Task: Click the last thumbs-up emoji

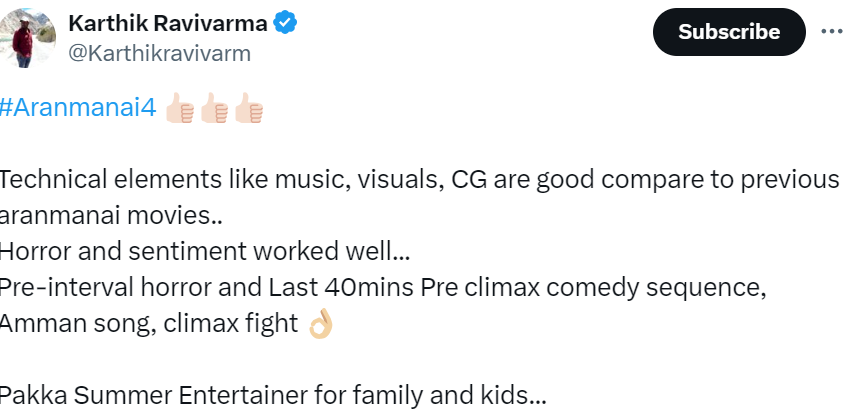Action: pos(249,109)
